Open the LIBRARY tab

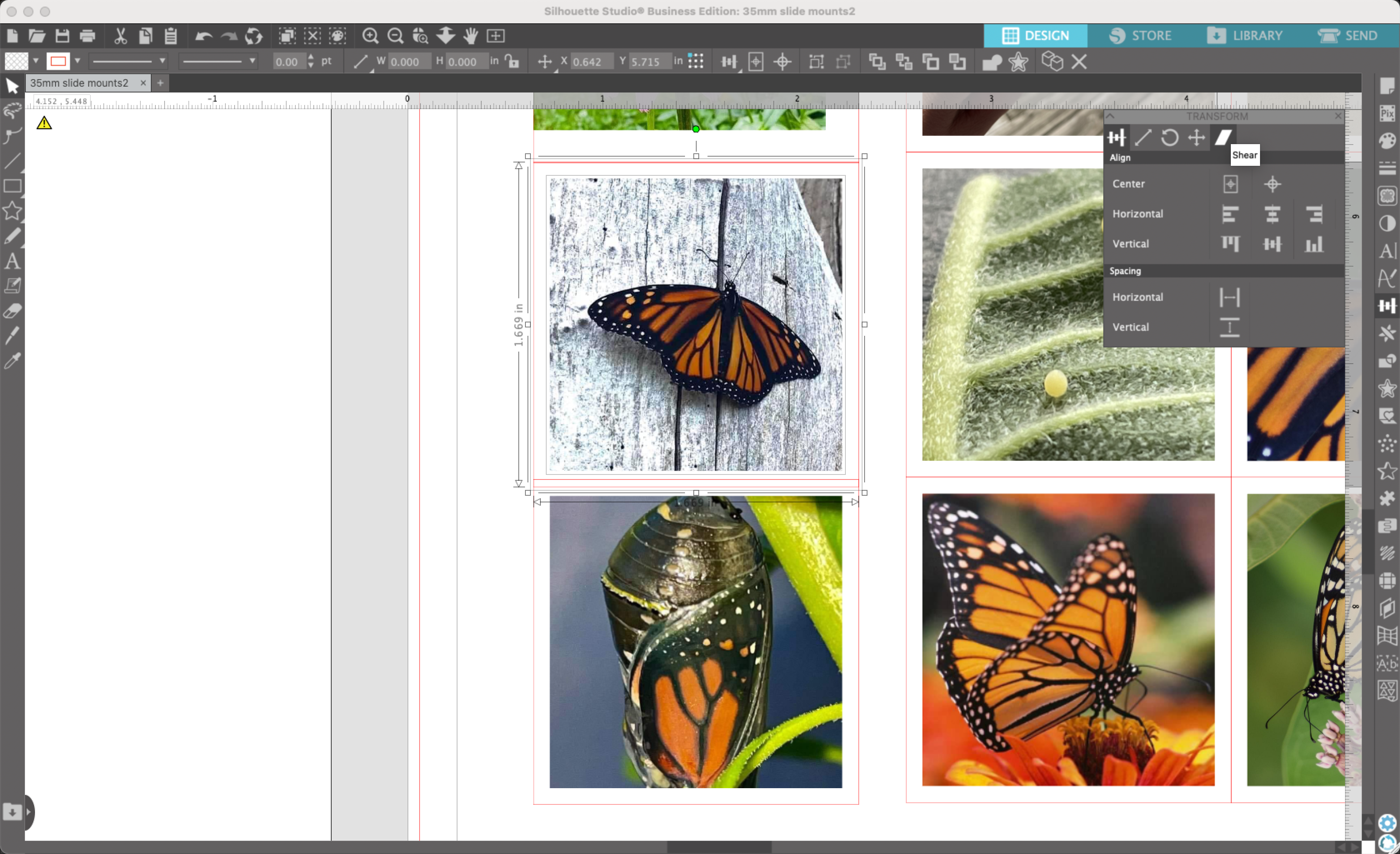(1245, 36)
